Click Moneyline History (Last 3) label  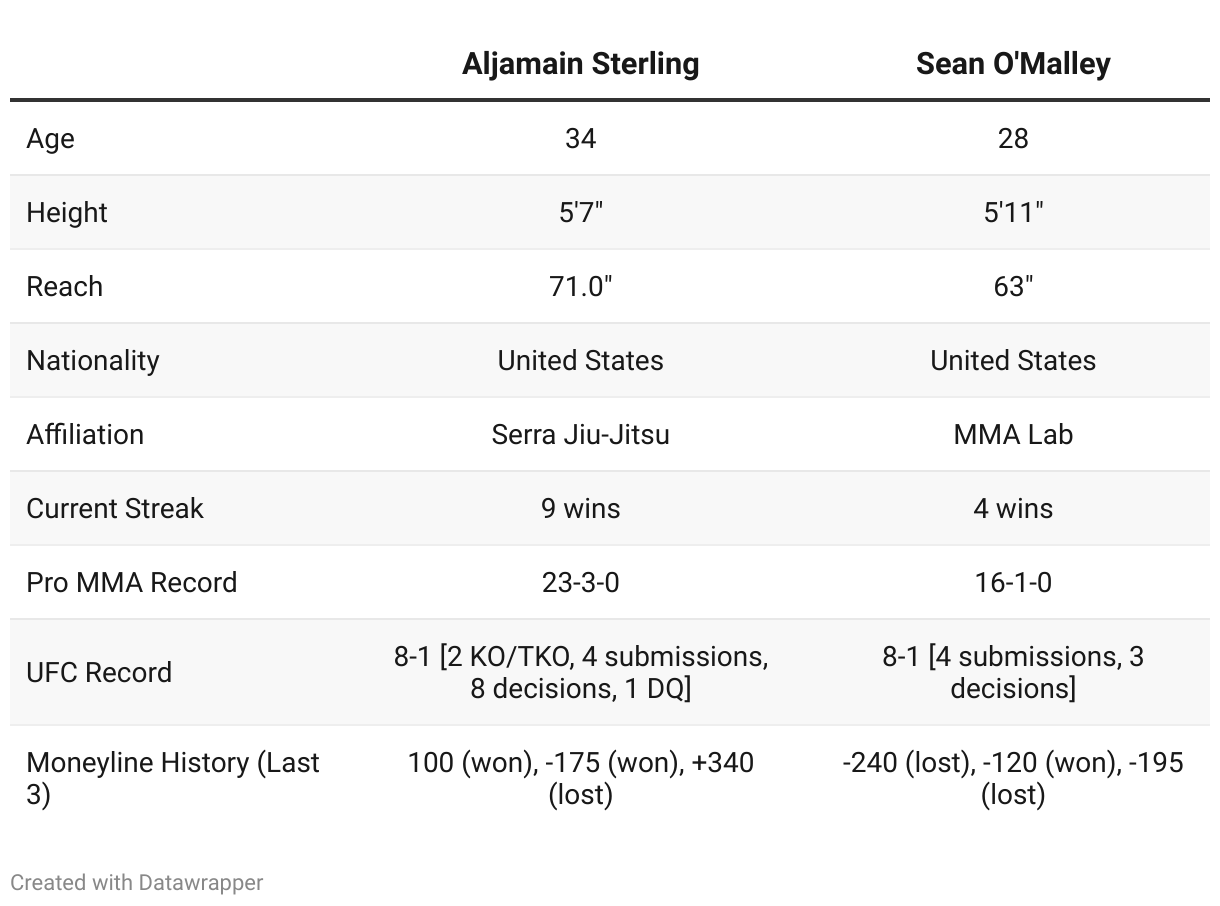(x=173, y=778)
